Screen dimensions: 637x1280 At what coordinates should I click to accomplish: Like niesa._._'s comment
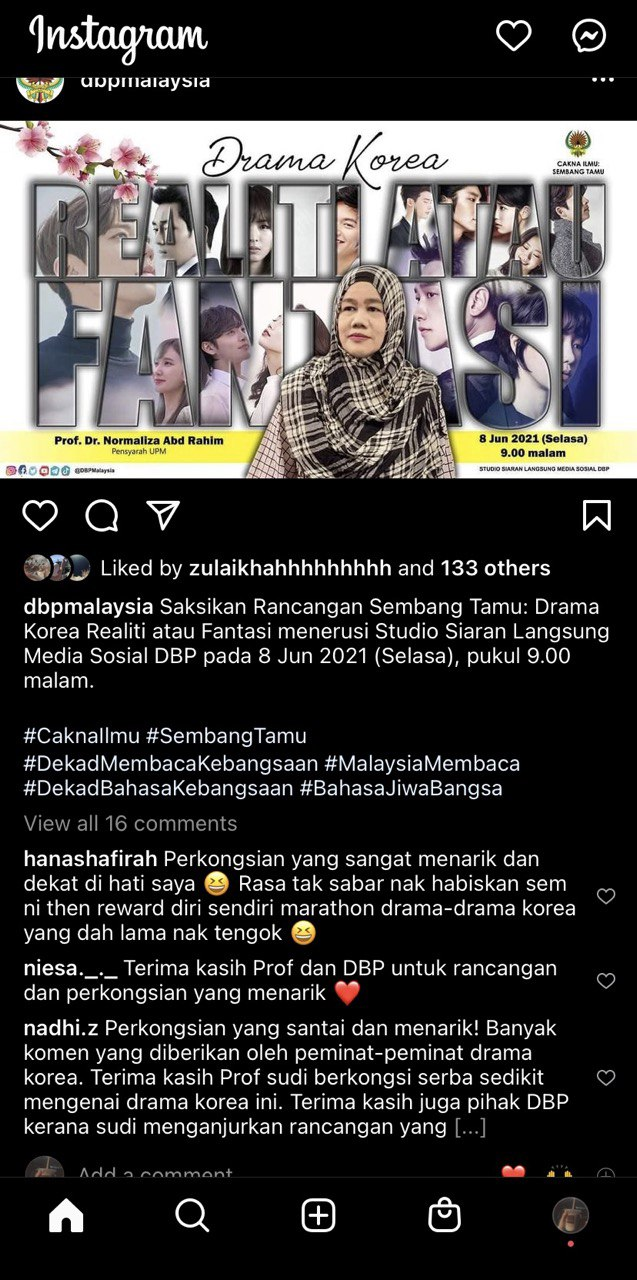click(606, 981)
